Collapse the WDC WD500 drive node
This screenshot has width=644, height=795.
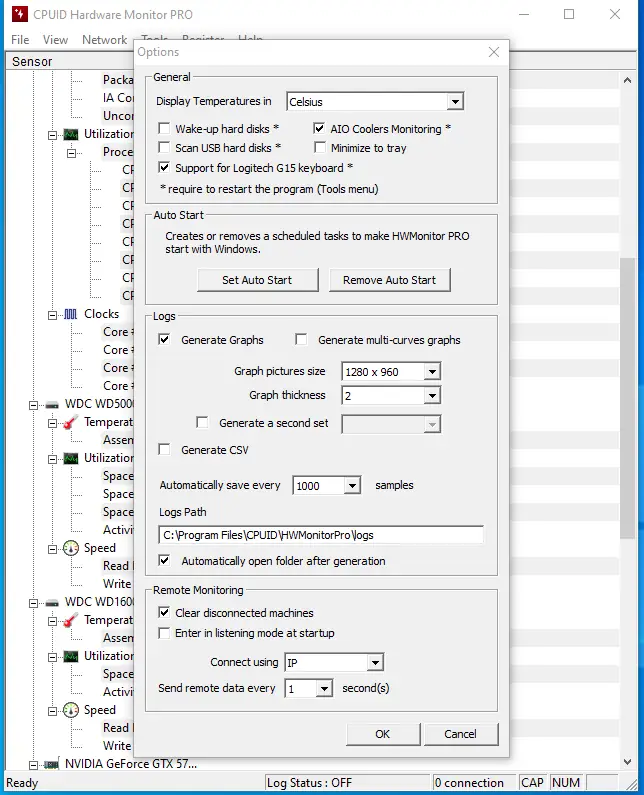pos(33,405)
